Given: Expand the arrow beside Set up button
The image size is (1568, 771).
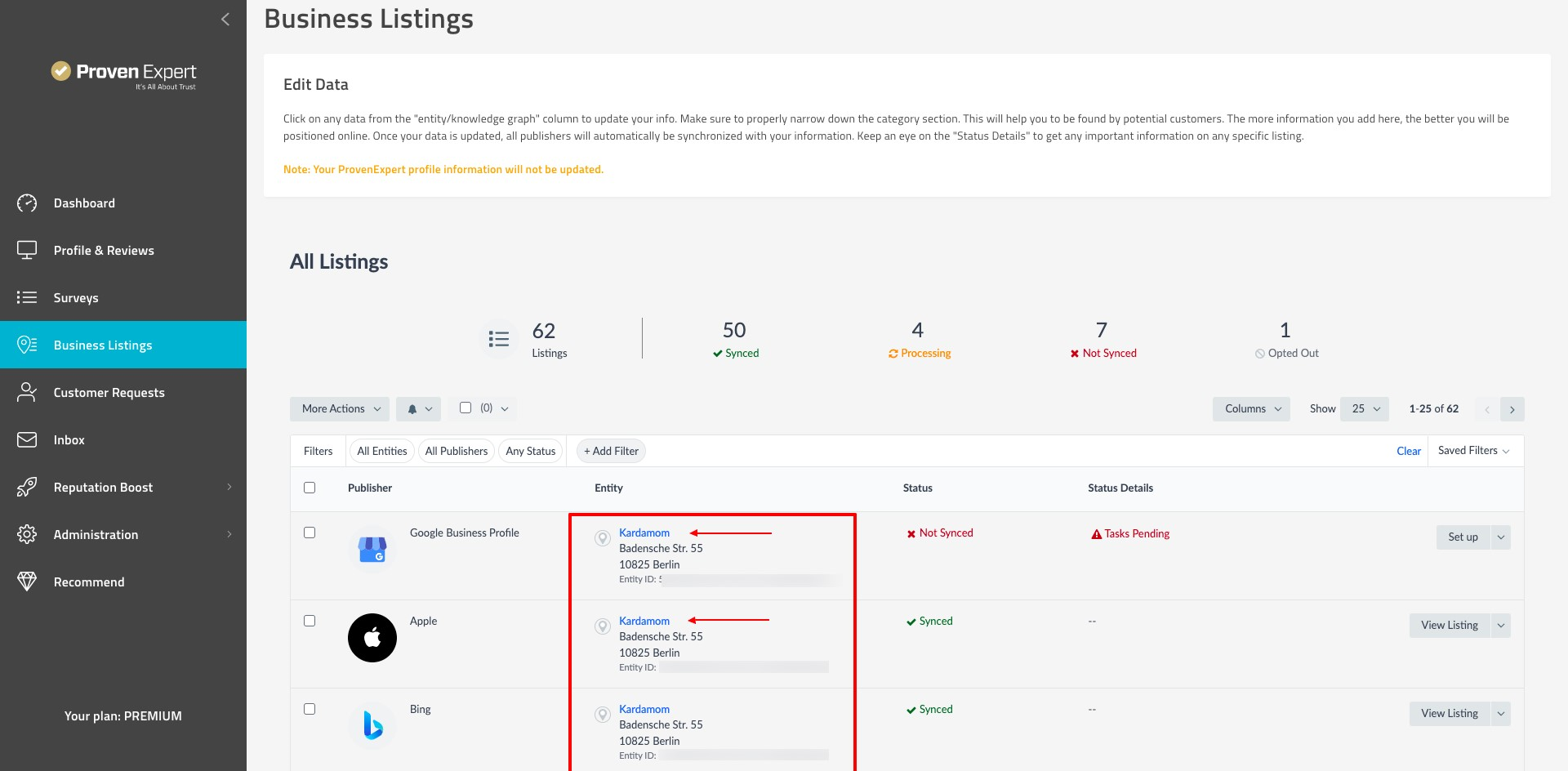Looking at the screenshot, I should coord(1500,537).
